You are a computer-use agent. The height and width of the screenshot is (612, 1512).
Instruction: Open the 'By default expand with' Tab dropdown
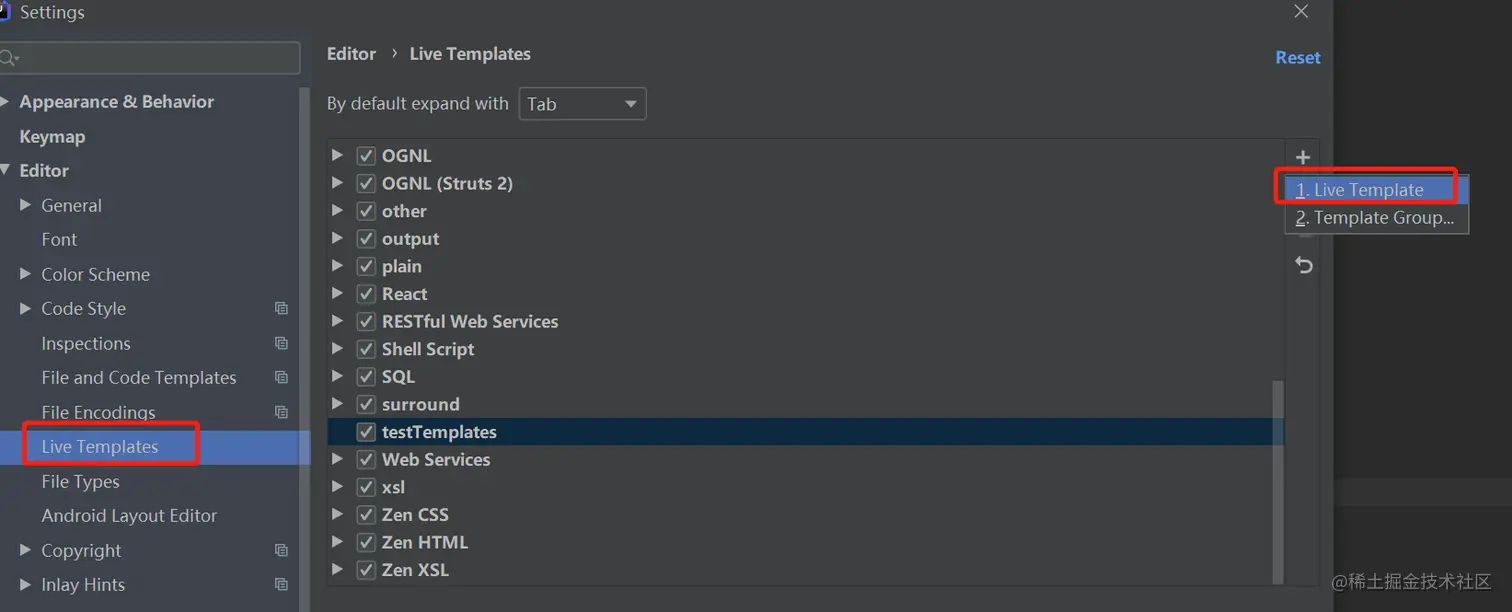[x=582, y=104]
